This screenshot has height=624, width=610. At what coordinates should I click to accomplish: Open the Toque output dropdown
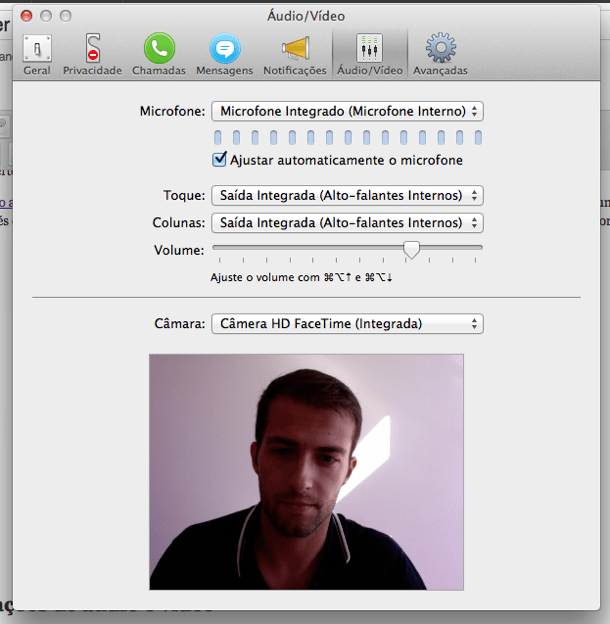347,195
